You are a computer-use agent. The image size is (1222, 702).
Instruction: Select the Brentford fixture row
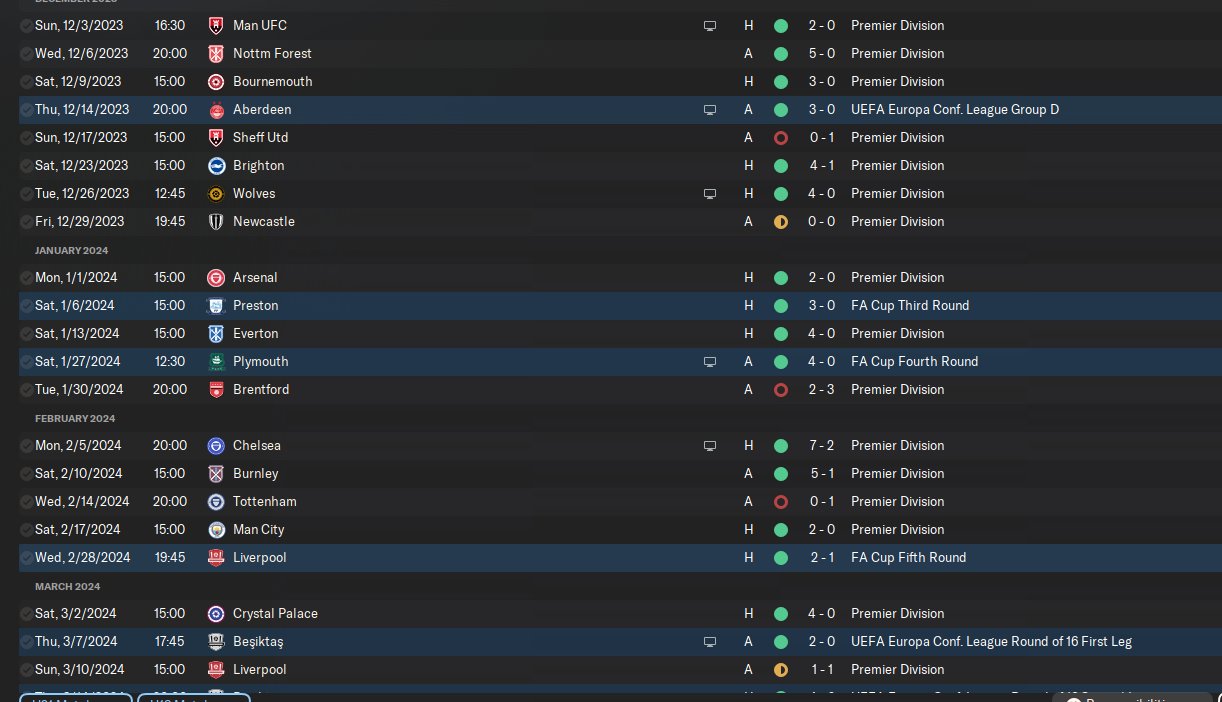click(500, 389)
